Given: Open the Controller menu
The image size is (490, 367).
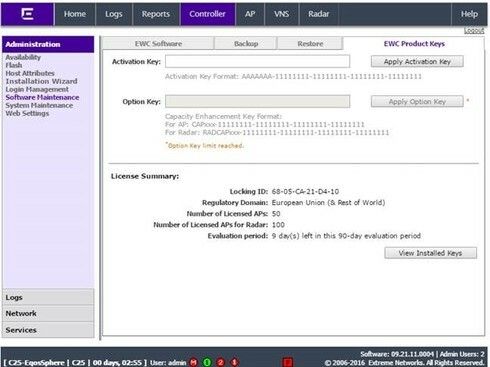Looking at the screenshot, I should (207, 14).
